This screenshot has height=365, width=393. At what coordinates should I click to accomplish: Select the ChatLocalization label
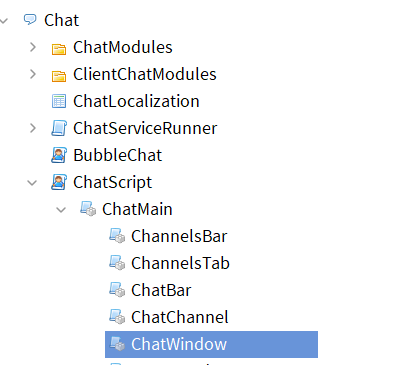click(x=136, y=101)
